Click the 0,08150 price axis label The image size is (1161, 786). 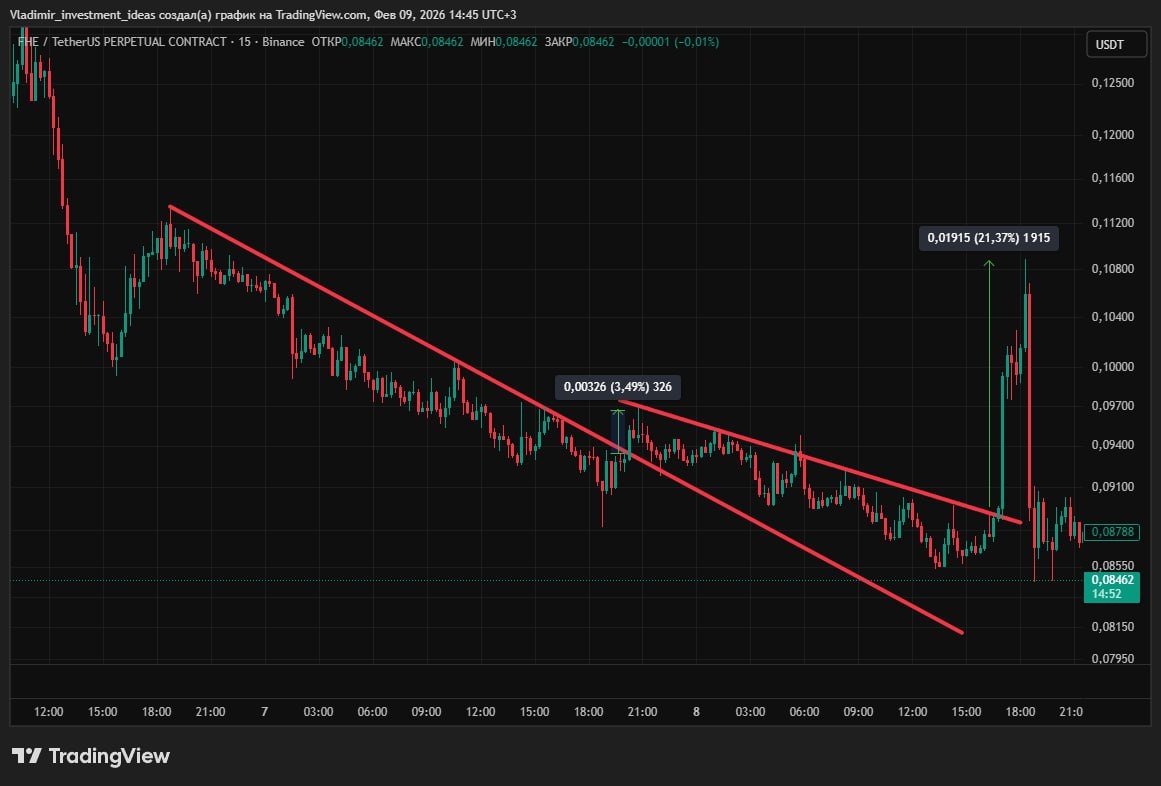pyautogui.click(x=1112, y=627)
